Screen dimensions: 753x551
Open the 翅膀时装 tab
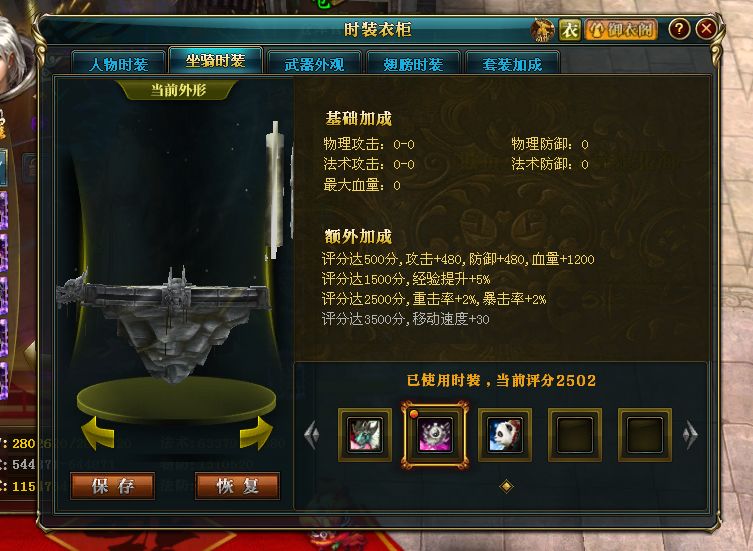click(413, 64)
